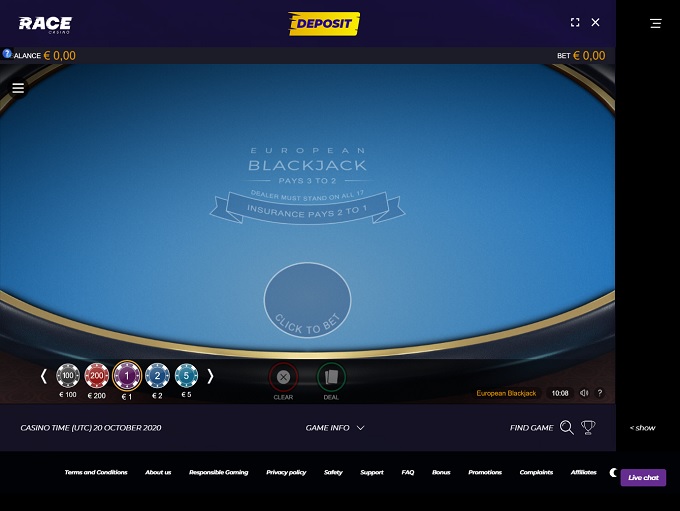Viewport: 680px width, 511px height.
Task: Open the site menu at top right
Action: point(656,23)
